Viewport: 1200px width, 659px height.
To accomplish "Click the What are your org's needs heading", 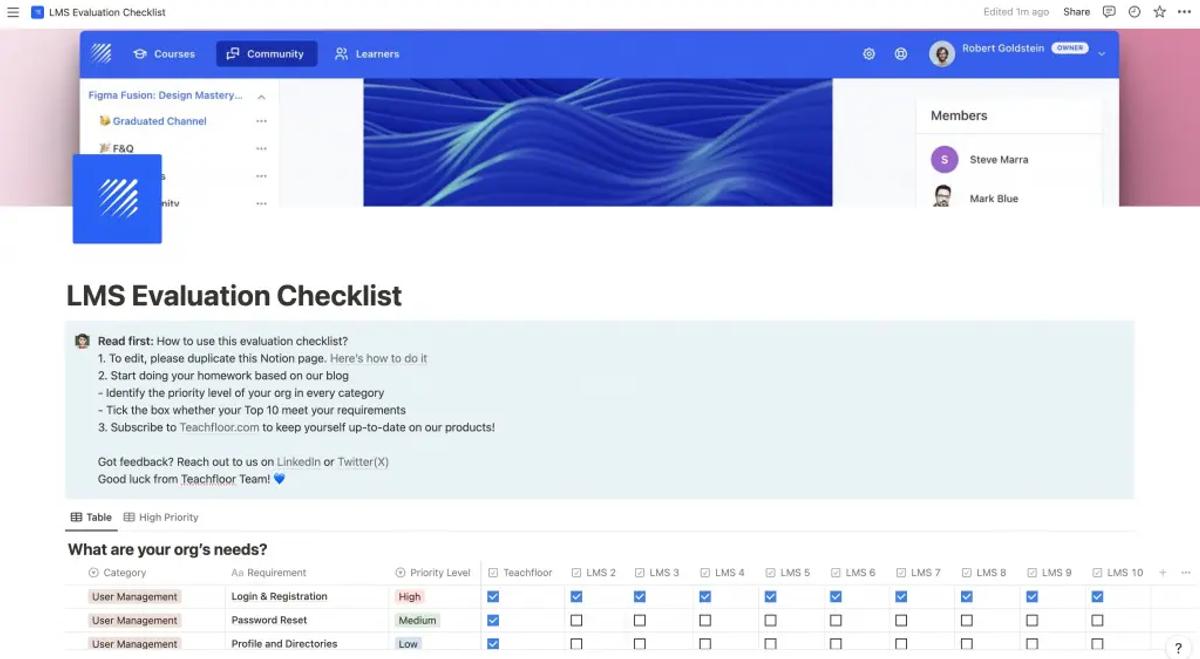I will [167, 549].
